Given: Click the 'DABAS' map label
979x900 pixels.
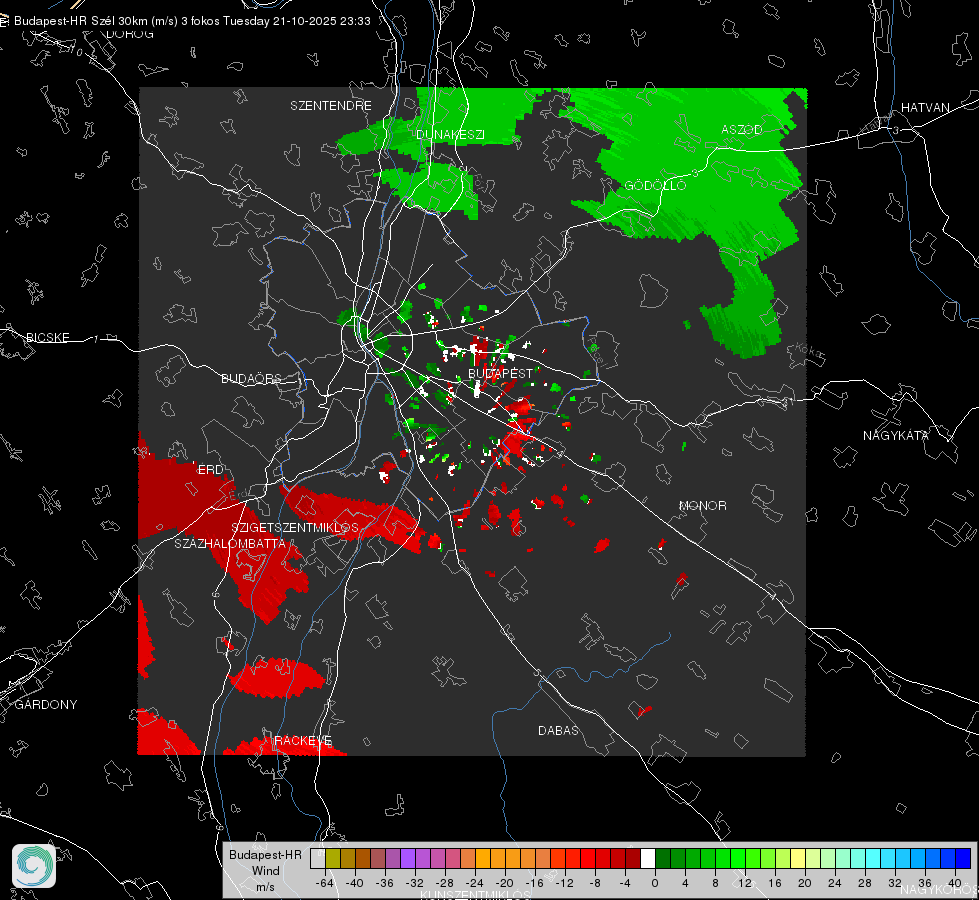Looking at the screenshot, I should [x=558, y=730].
